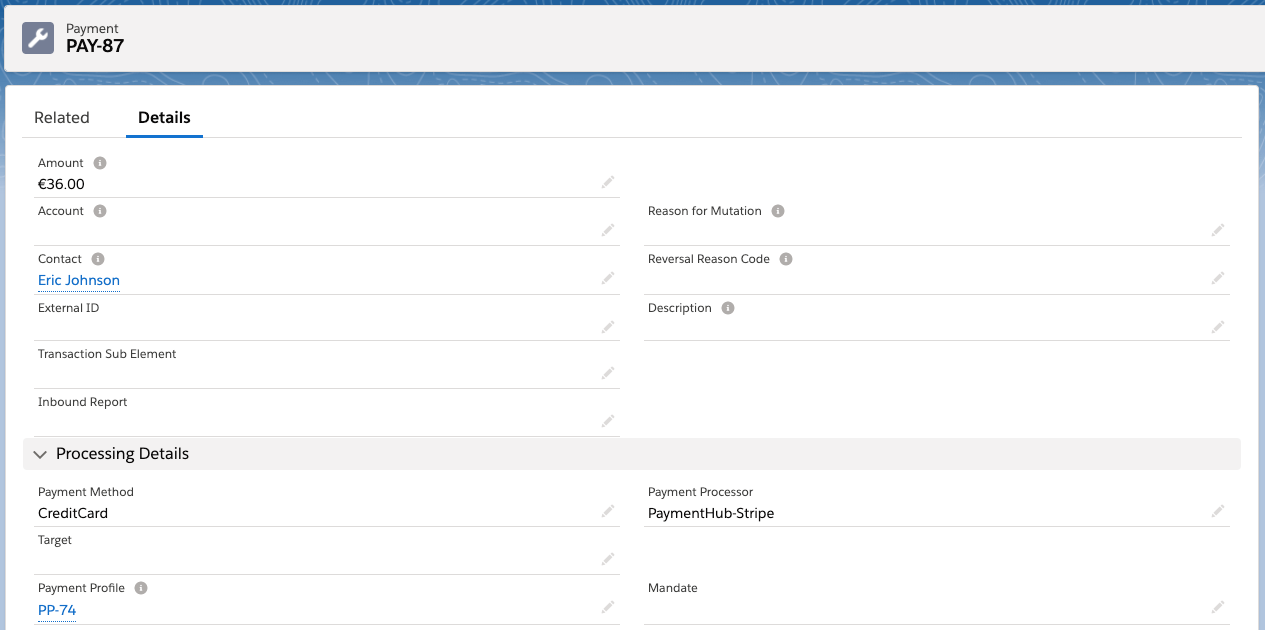Switch to the Related tab
Image resolution: width=1265 pixels, height=630 pixels.
point(62,118)
